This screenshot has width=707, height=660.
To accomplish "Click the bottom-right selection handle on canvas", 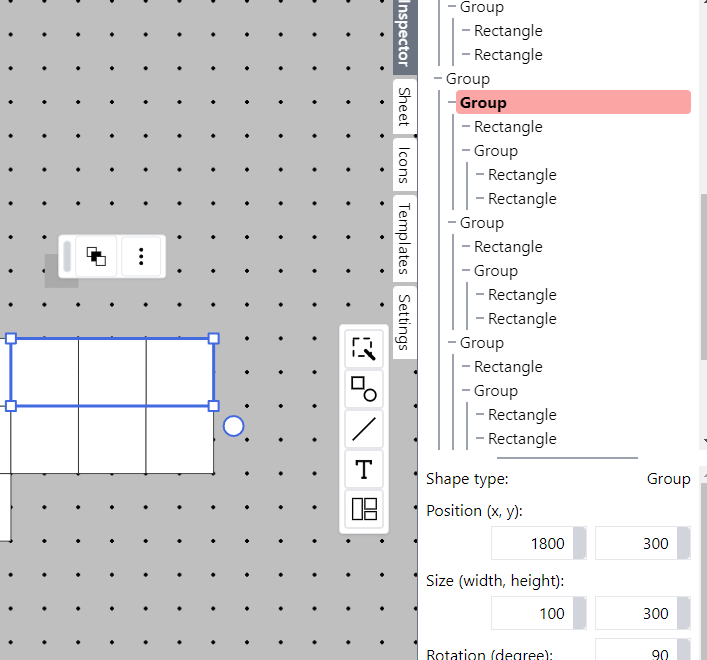I will click(214, 406).
